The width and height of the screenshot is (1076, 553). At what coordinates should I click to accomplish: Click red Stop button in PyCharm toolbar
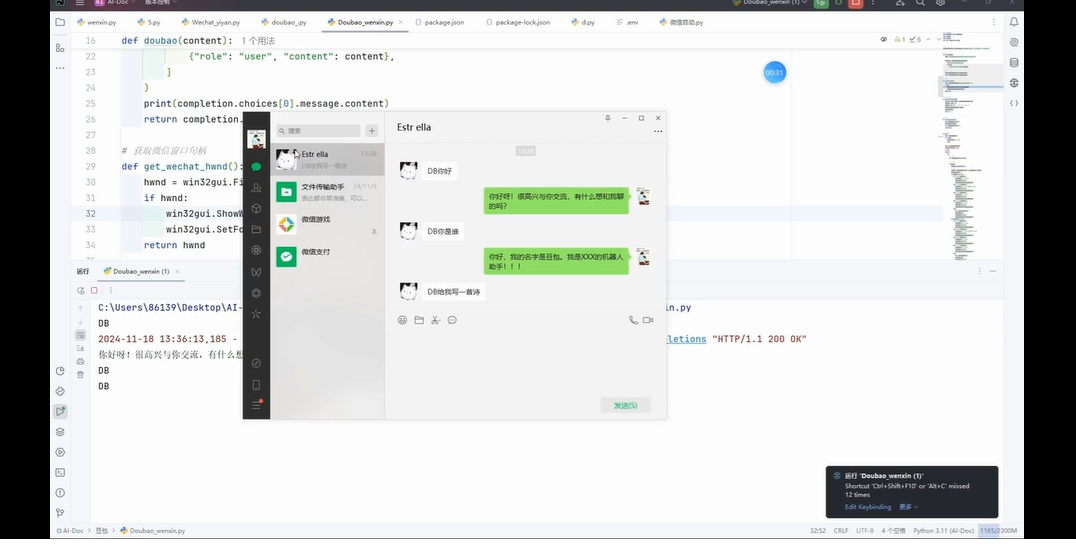coord(855,3)
